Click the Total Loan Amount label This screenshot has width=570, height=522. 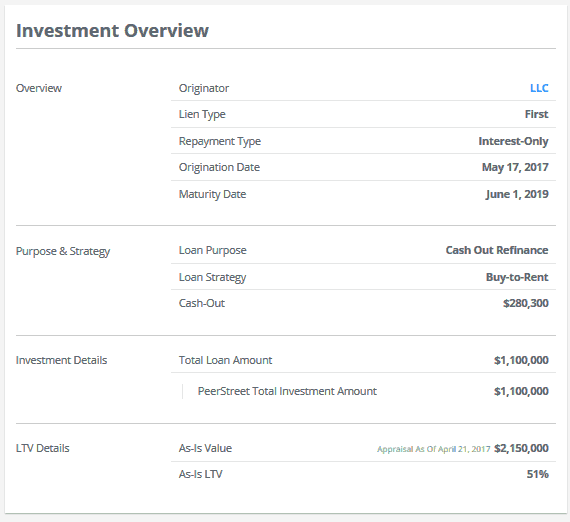225,360
